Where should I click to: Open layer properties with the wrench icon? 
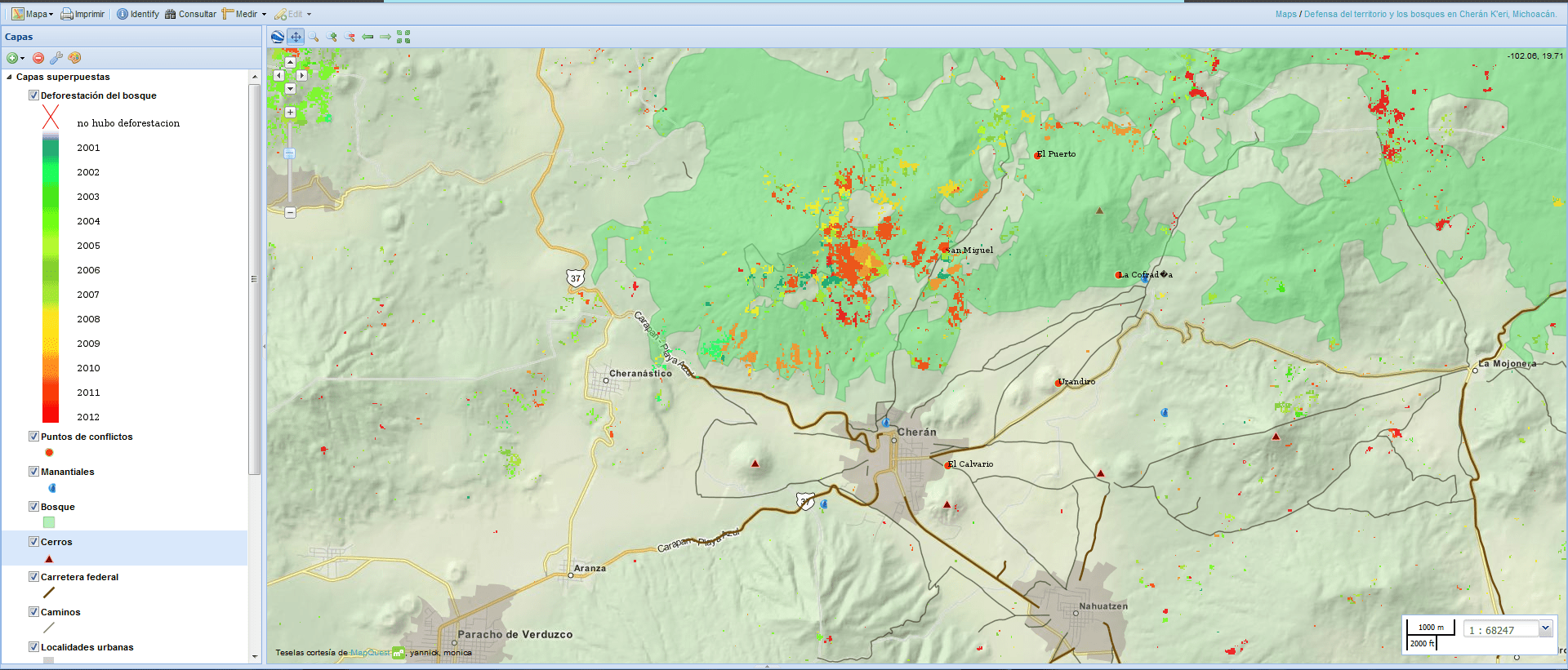[x=56, y=58]
